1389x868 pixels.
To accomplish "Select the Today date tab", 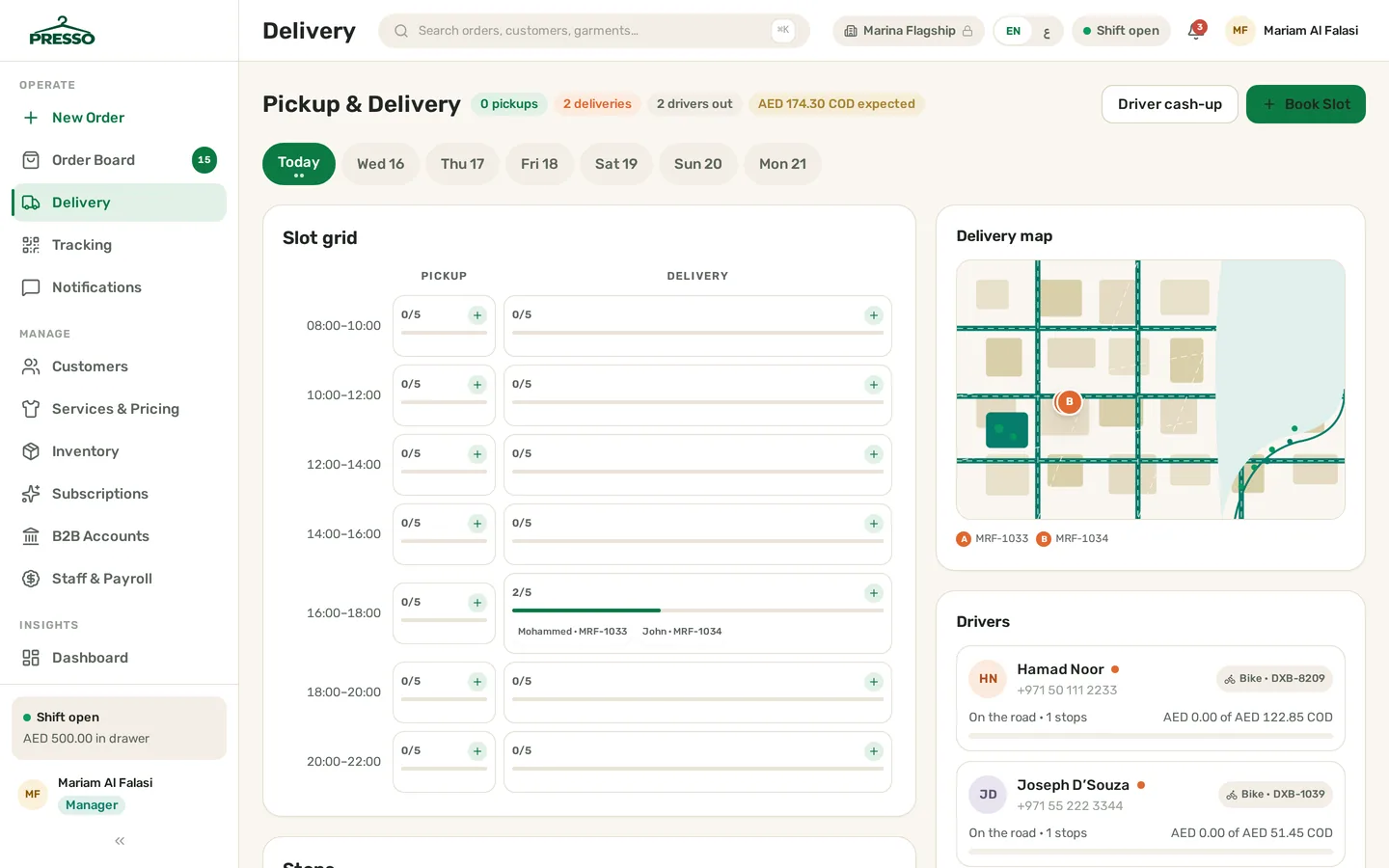I will click(x=299, y=164).
